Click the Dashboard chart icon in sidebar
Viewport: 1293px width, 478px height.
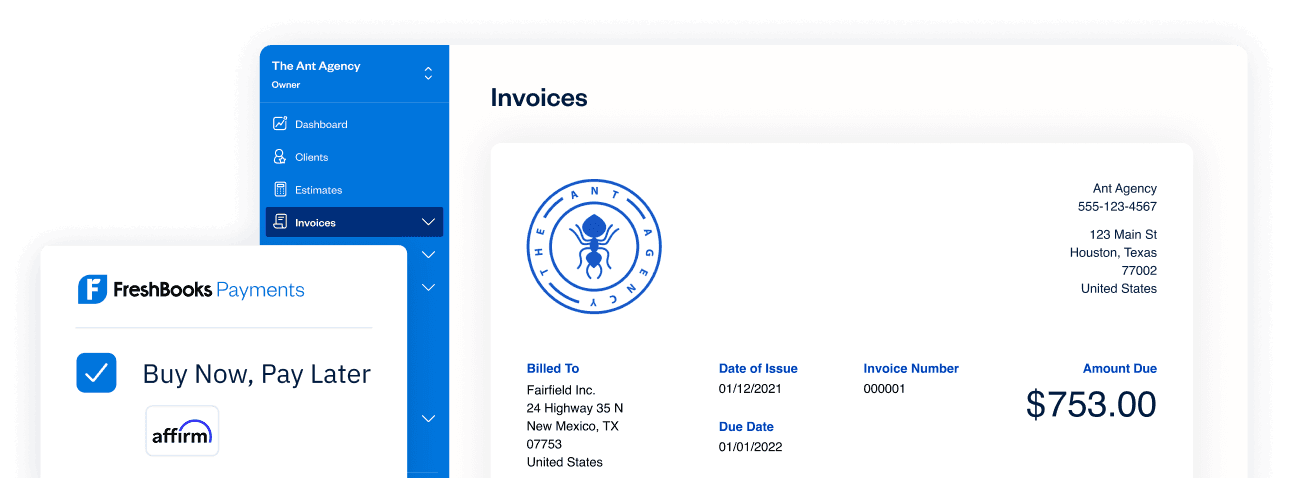click(x=280, y=124)
